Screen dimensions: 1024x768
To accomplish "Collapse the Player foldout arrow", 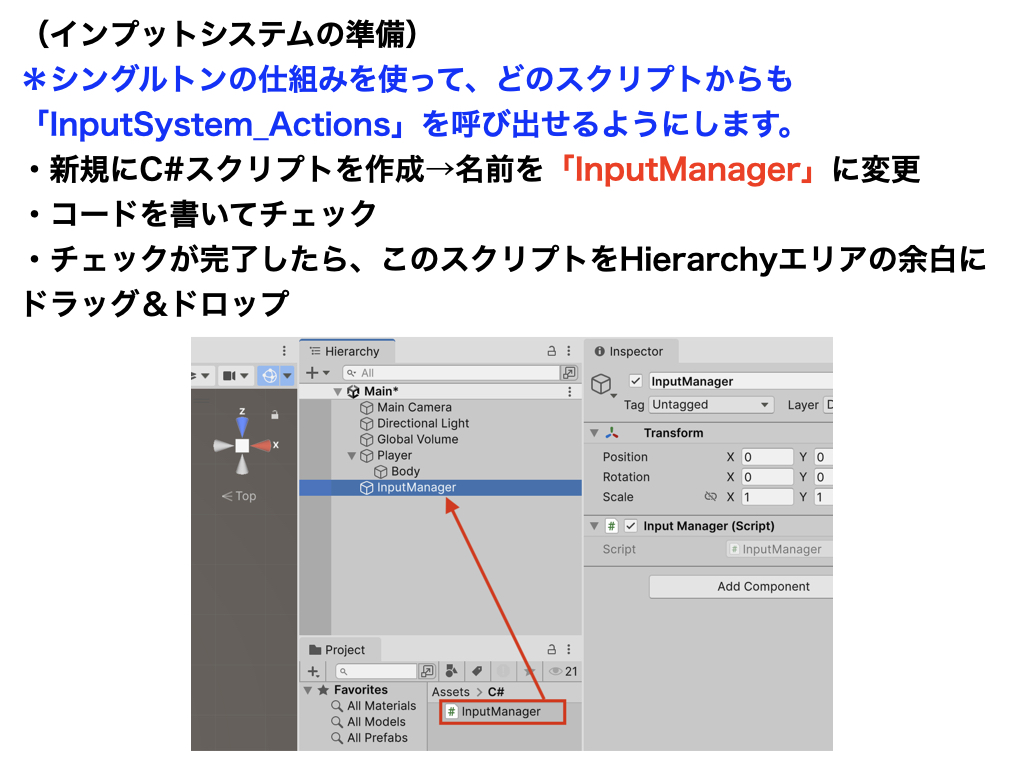I will point(351,456).
